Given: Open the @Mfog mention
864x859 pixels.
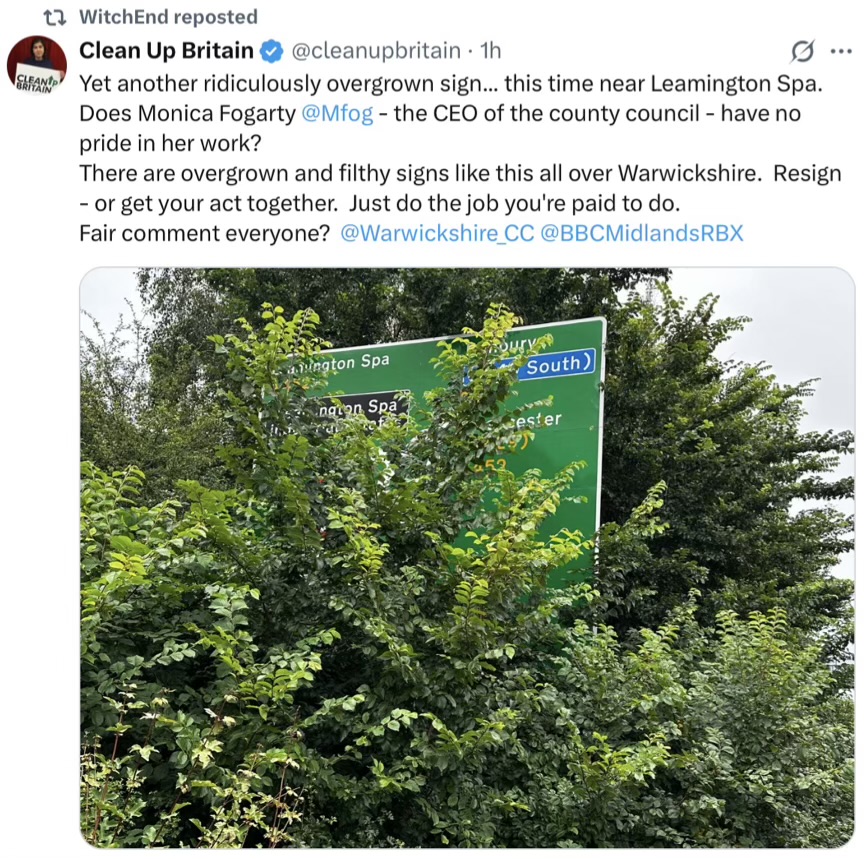Looking at the screenshot, I should pyautogui.click(x=337, y=114).
